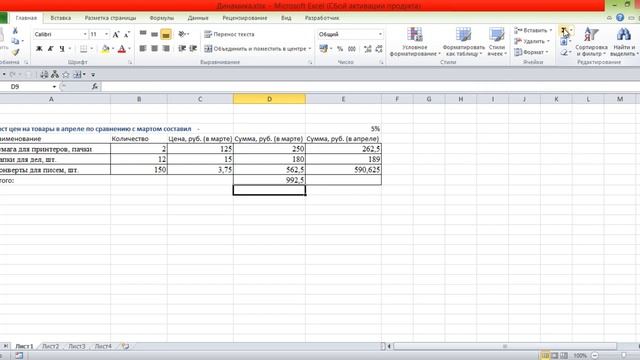
Task: Click the Clear eraser icon
Action: tap(564, 52)
